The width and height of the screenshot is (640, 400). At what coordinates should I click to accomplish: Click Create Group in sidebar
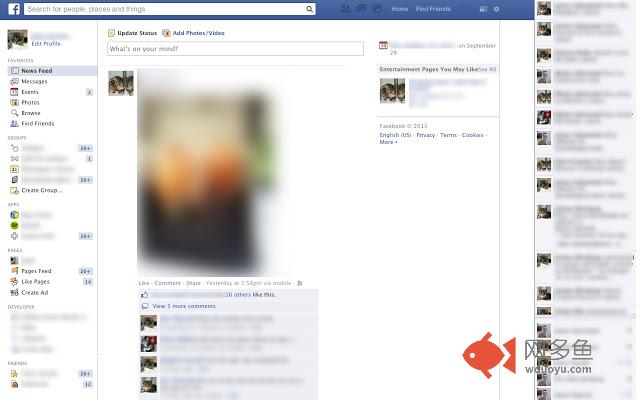click(41, 190)
